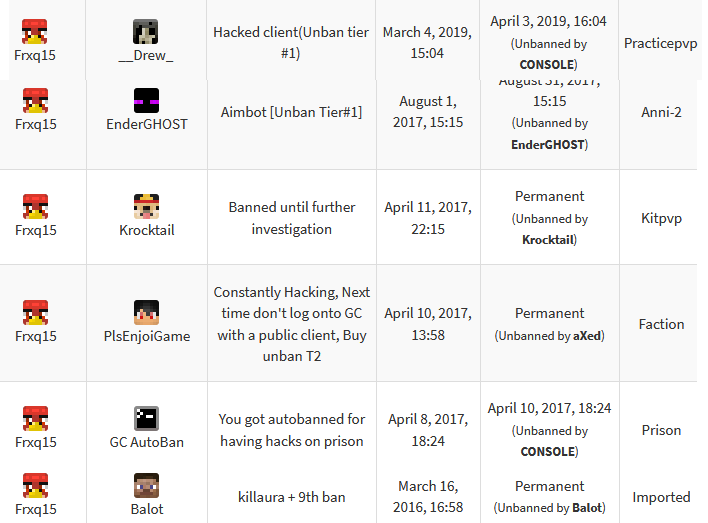
Task: Click Frxq15 avatar in the Faction row
Action: (x=35, y=313)
